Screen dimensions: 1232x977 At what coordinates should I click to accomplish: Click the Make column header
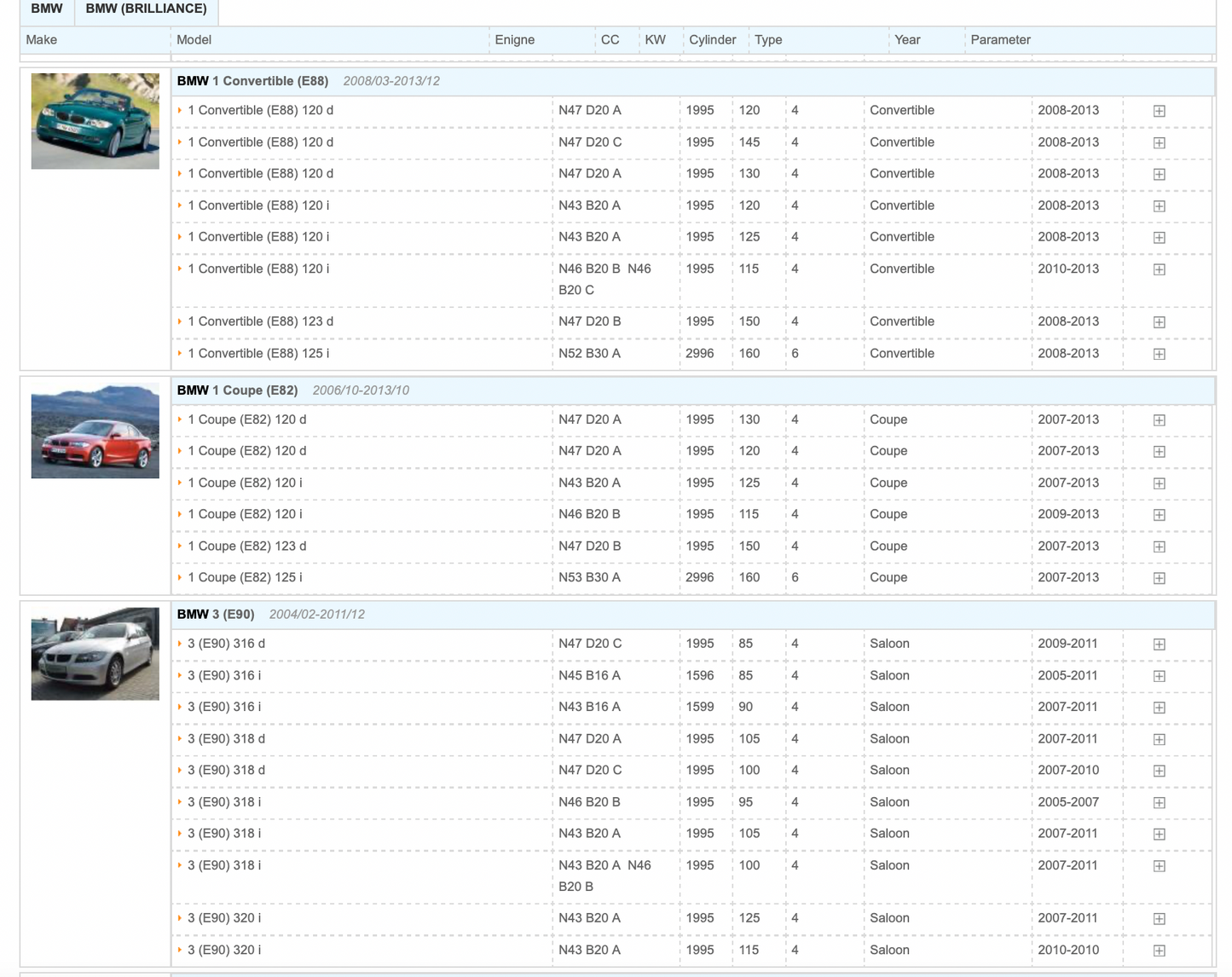tap(42, 40)
